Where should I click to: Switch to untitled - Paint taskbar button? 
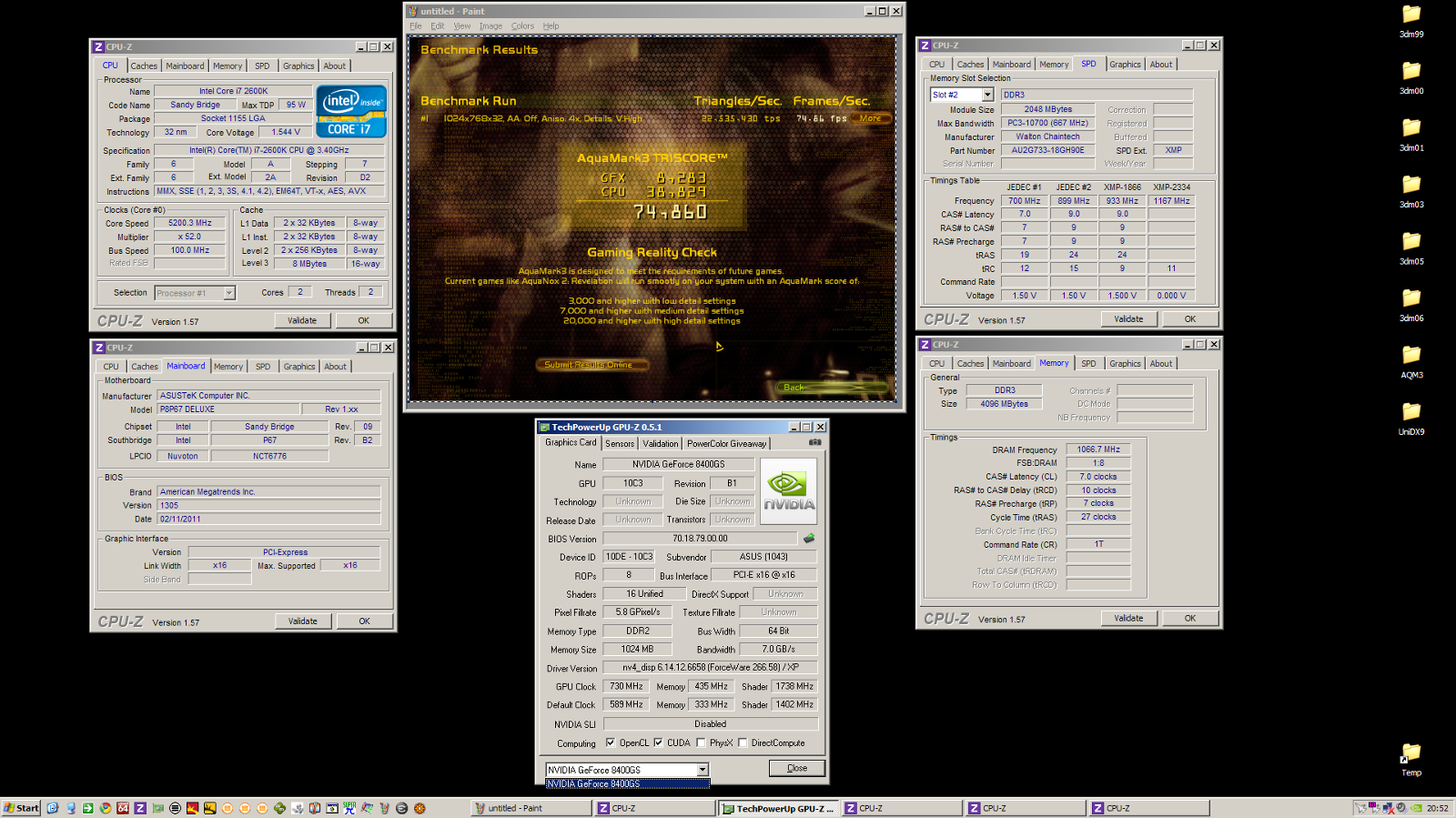point(531,808)
